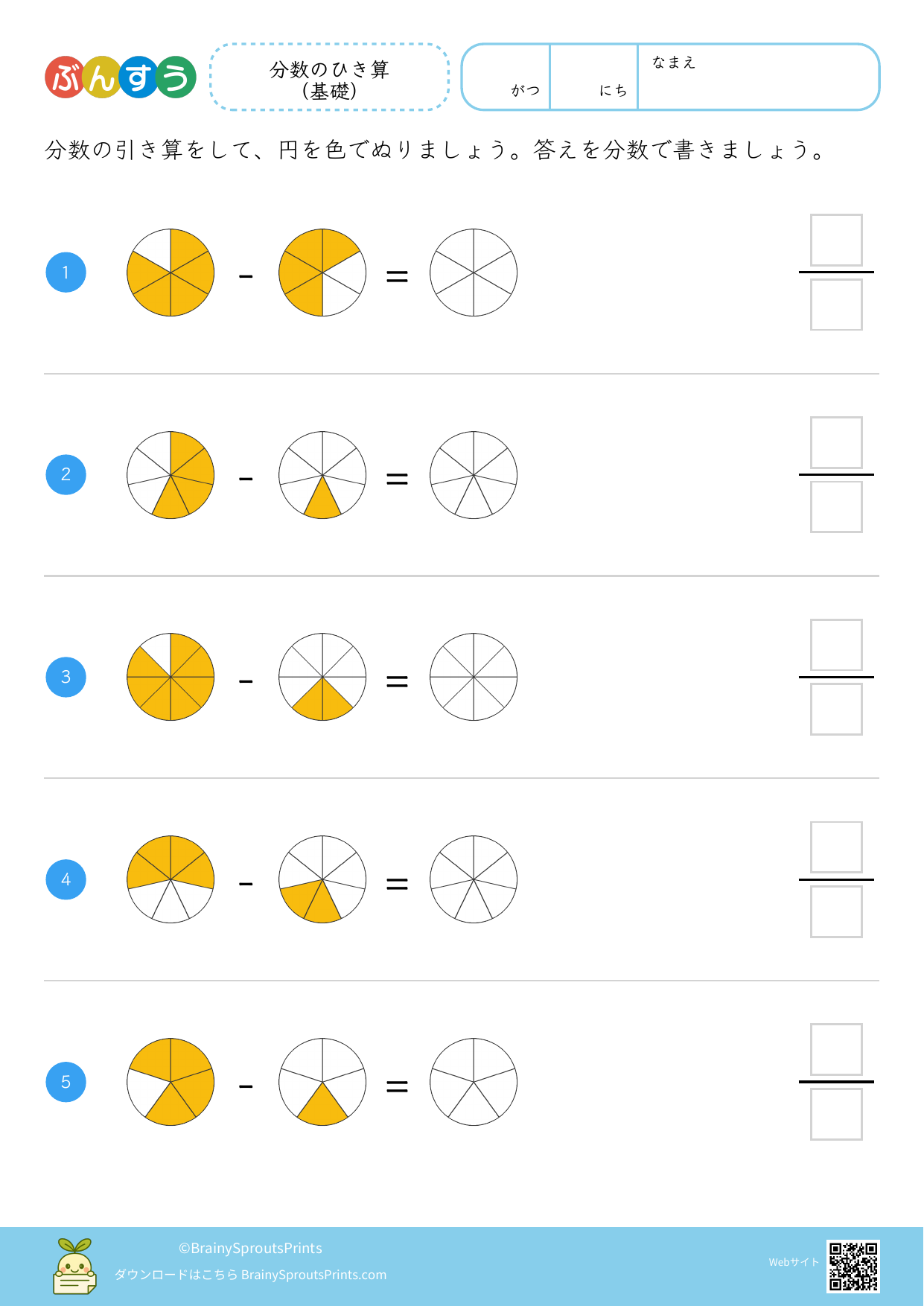
Task: Click the sprout mascot icon
Action: click(74, 1266)
